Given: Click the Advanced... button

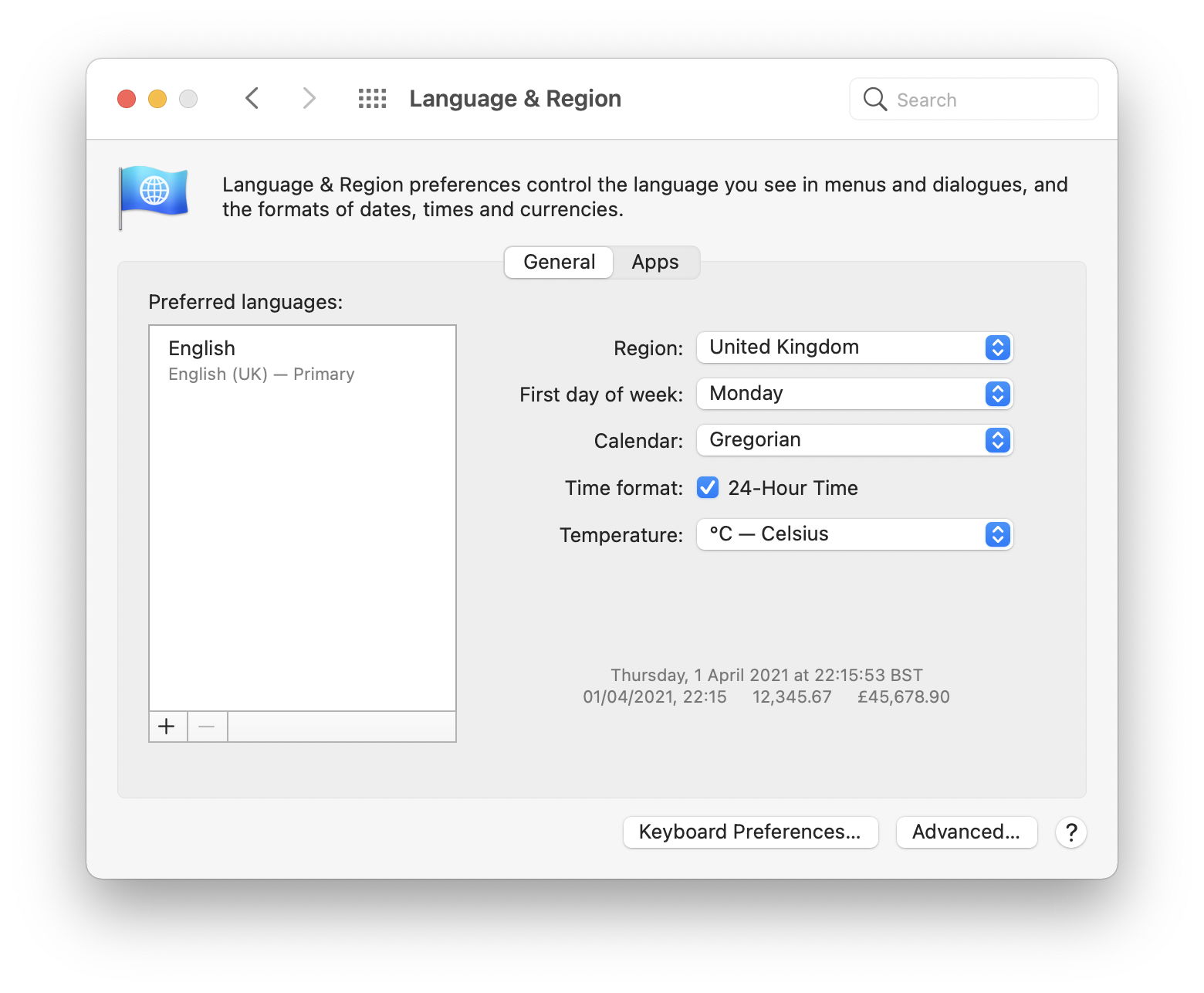Looking at the screenshot, I should point(966,832).
